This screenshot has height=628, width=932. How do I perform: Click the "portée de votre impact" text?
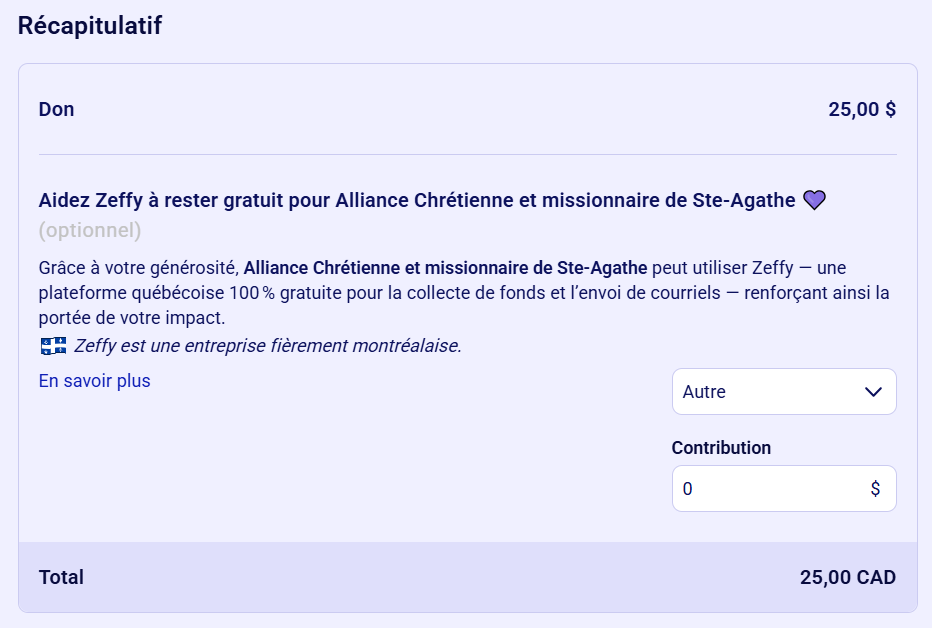131,318
